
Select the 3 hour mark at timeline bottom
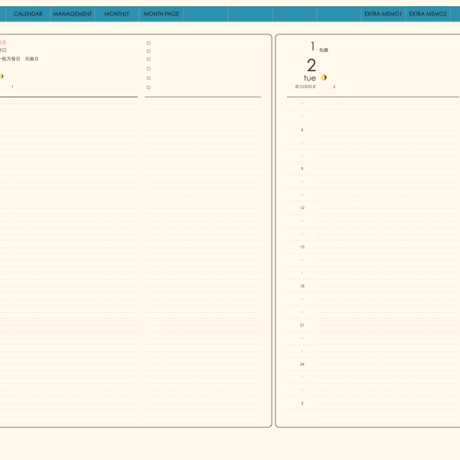pos(302,403)
